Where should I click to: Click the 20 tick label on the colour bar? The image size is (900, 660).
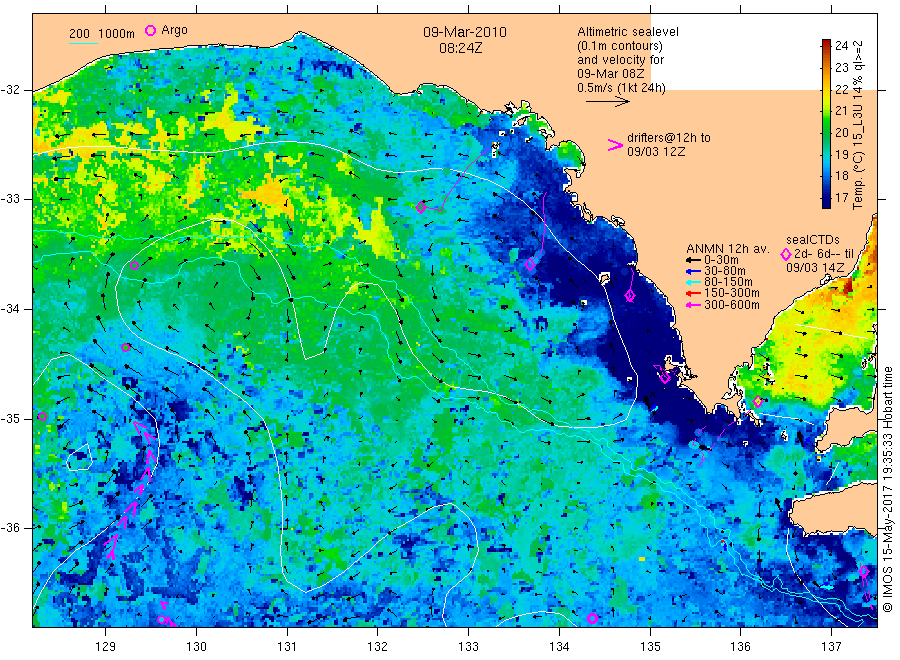pyautogui.click(x=841, y=133)
